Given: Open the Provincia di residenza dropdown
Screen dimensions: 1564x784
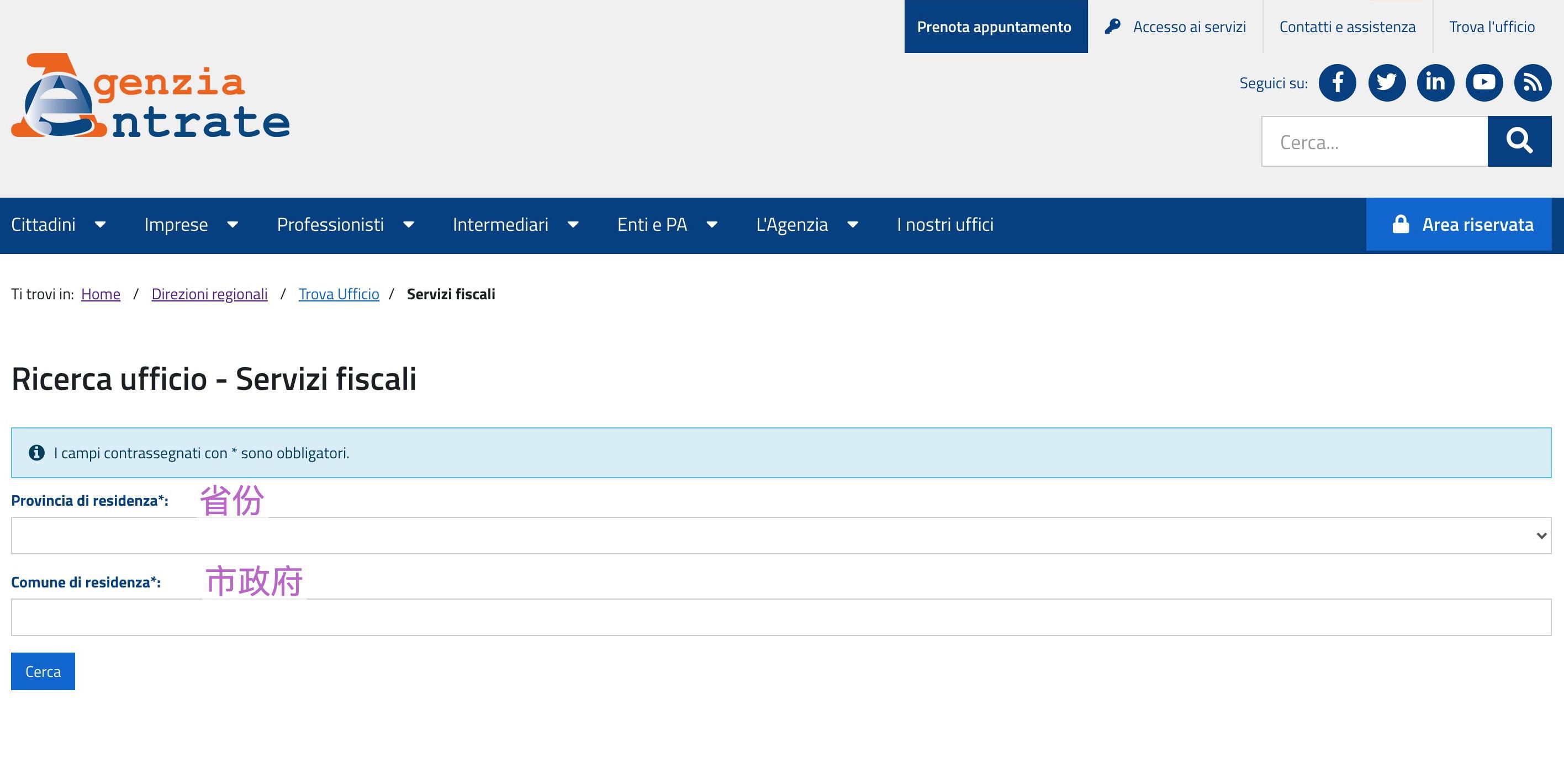Looking at the screenshot, I should (781, 535).
